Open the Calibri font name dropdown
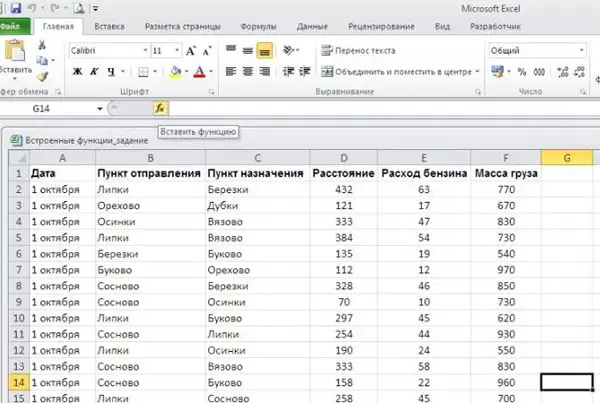 pyautogui.click(x=145, y=50)
